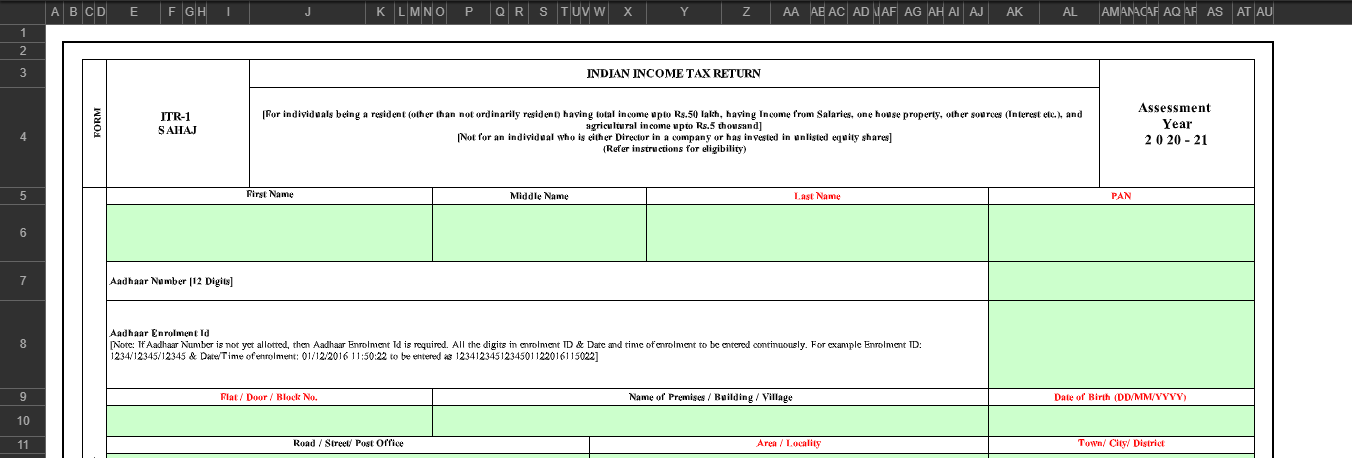Select row 10 header
Viewport: 1352px width, 458px height.
coord(22,421)
